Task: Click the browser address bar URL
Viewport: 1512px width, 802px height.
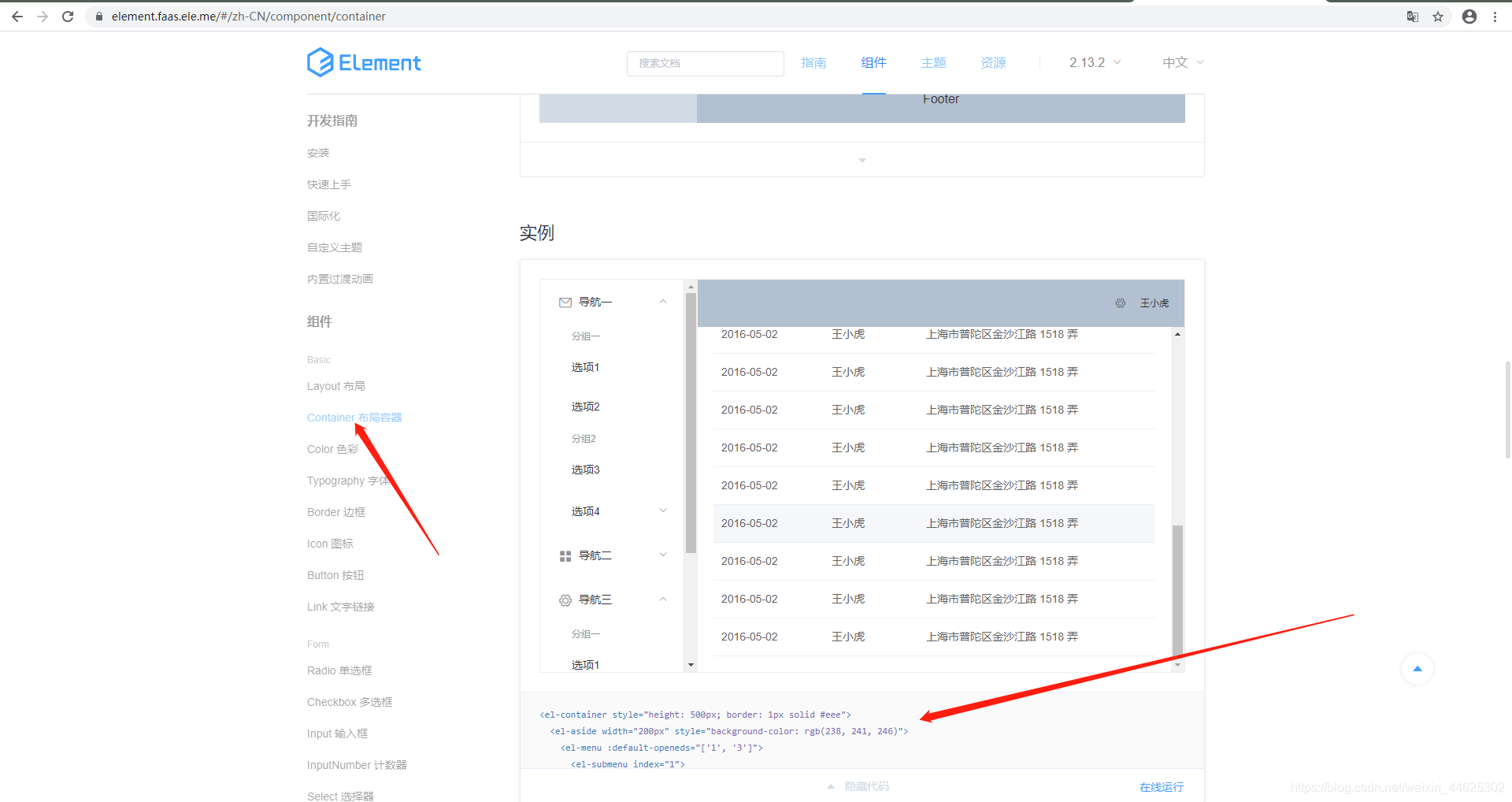Action: click(249, 17)
